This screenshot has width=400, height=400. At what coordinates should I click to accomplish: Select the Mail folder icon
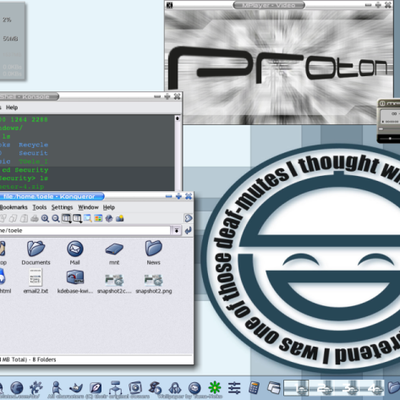point(75,253)
